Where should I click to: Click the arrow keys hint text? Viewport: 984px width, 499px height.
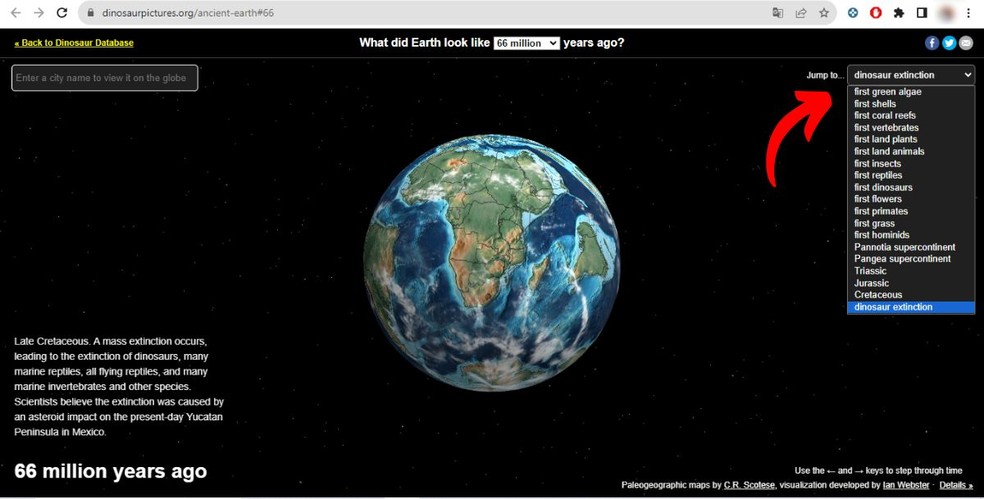(x=878, y=470)
